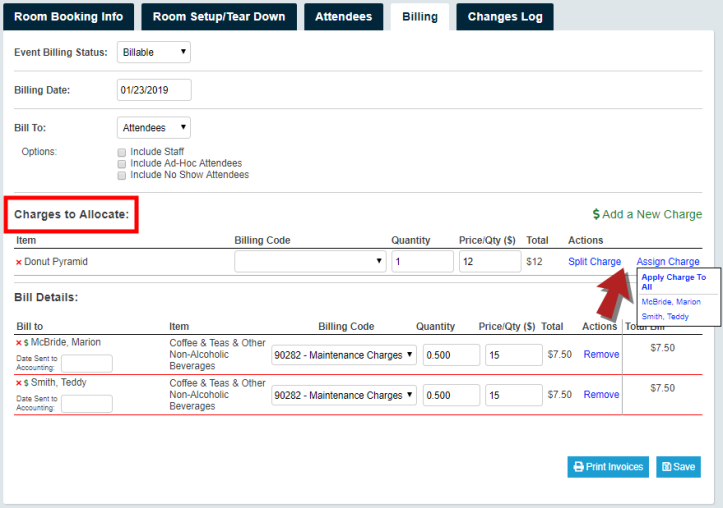
Task: Focus Donut Pyramid quantity field
Action: 422,261
